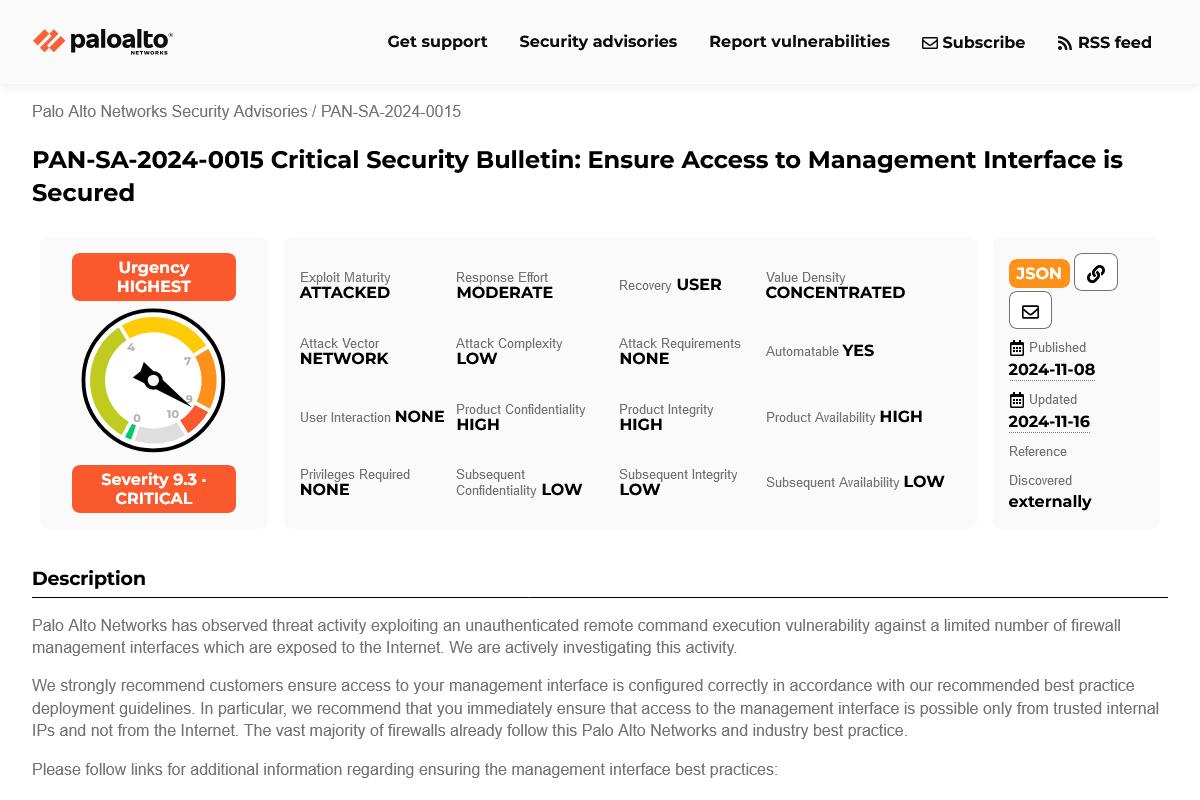Click the published date 2024-11-08
This screenshot has width=1200, height=800.
tap(1052, 370)
